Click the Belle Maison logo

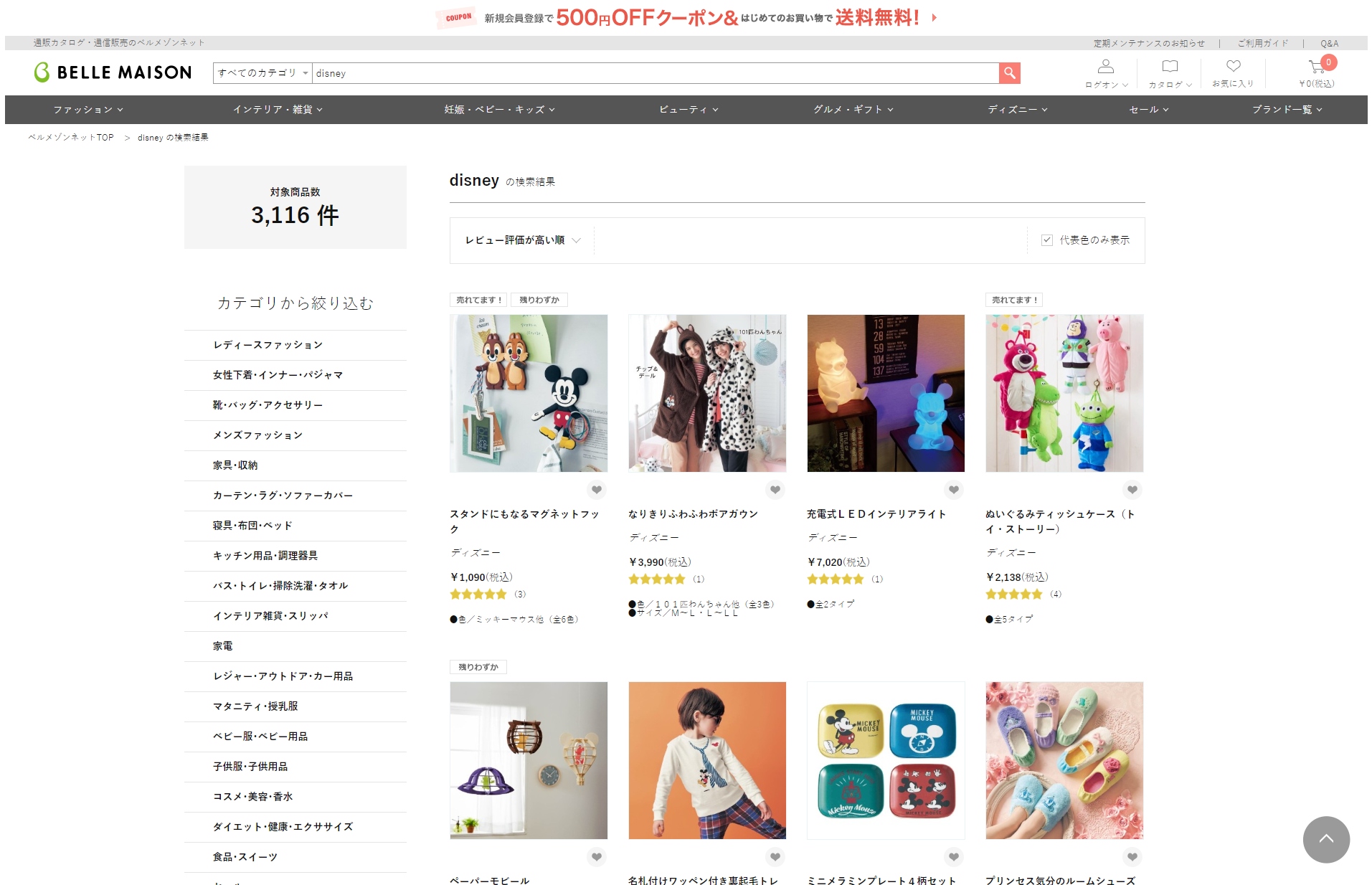pos(113,72)
